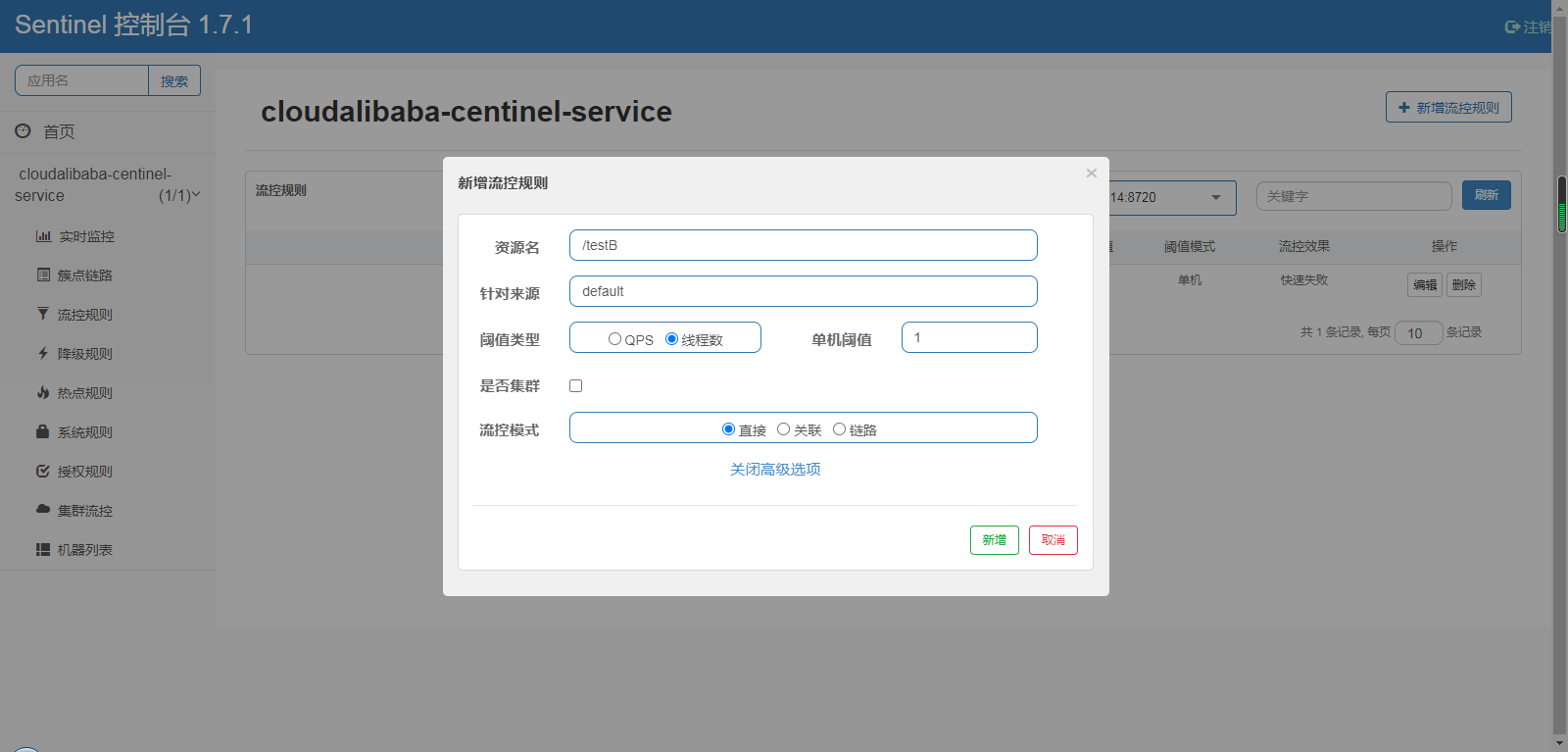Click the 单机 cell in table

[x=1190, y=280]
